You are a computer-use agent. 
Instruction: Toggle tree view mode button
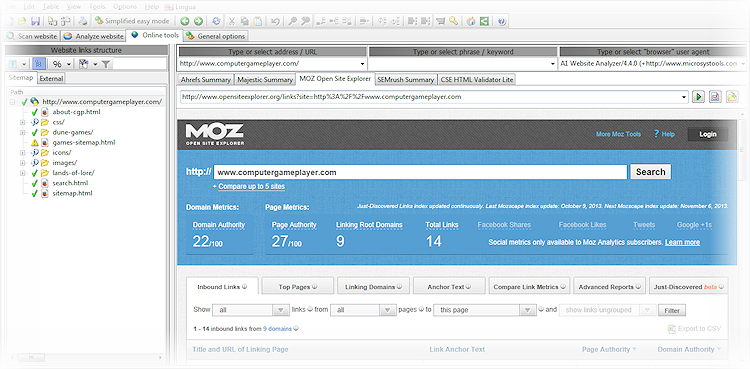point(39,64)
